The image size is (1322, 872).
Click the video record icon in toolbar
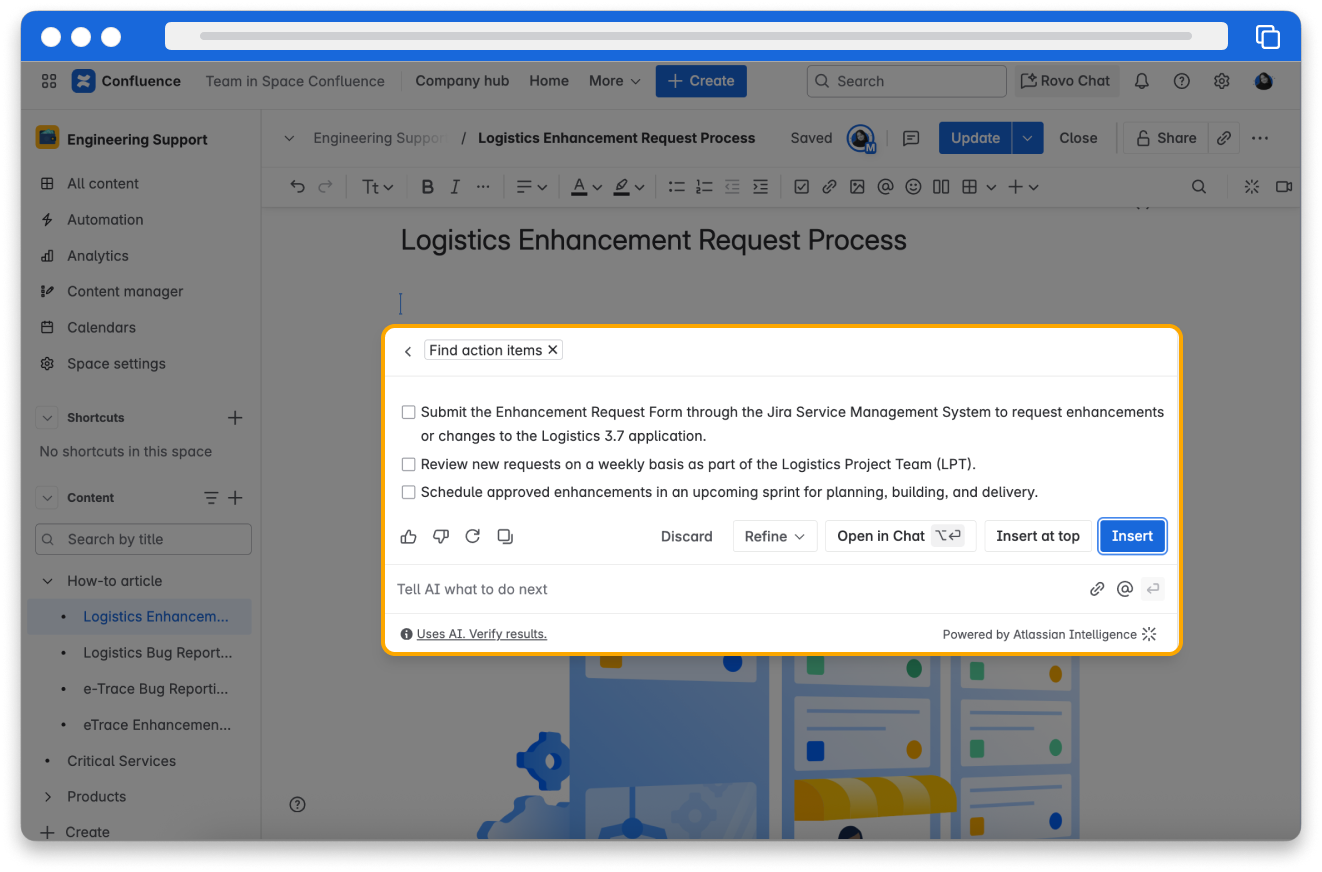1284,186
